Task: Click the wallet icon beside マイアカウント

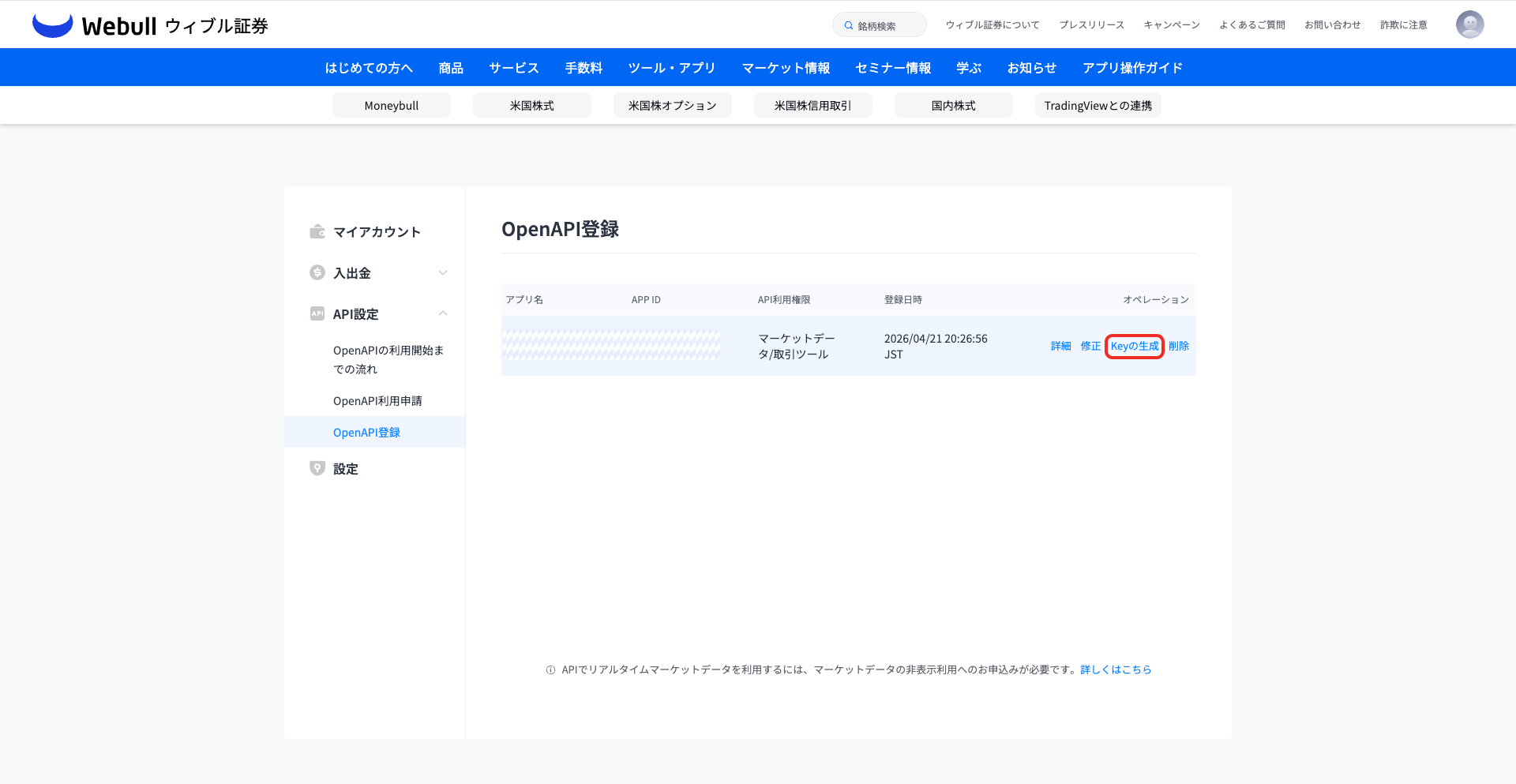Action: tap(317, 231)
